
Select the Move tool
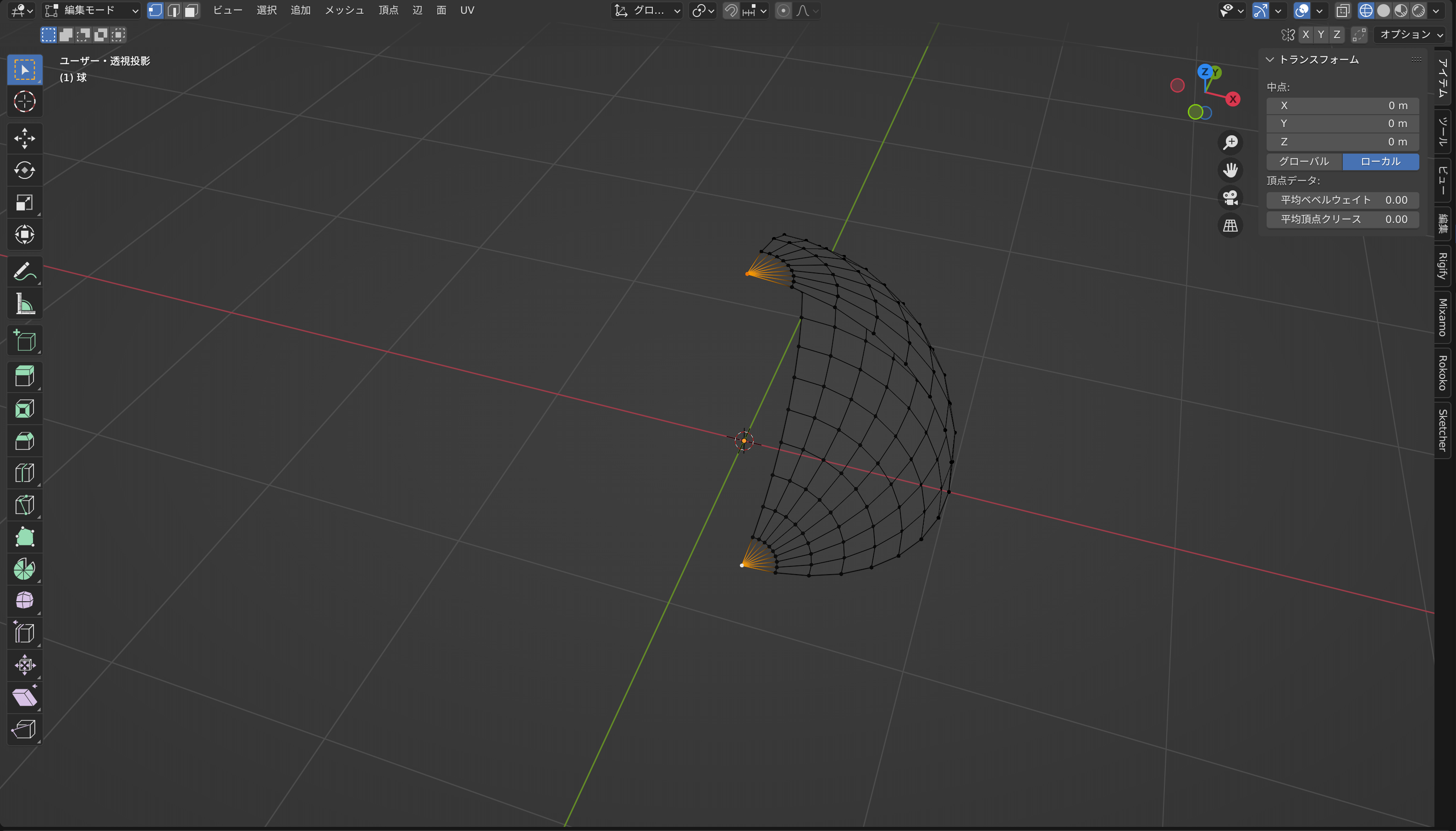click(x=25, y=138)
